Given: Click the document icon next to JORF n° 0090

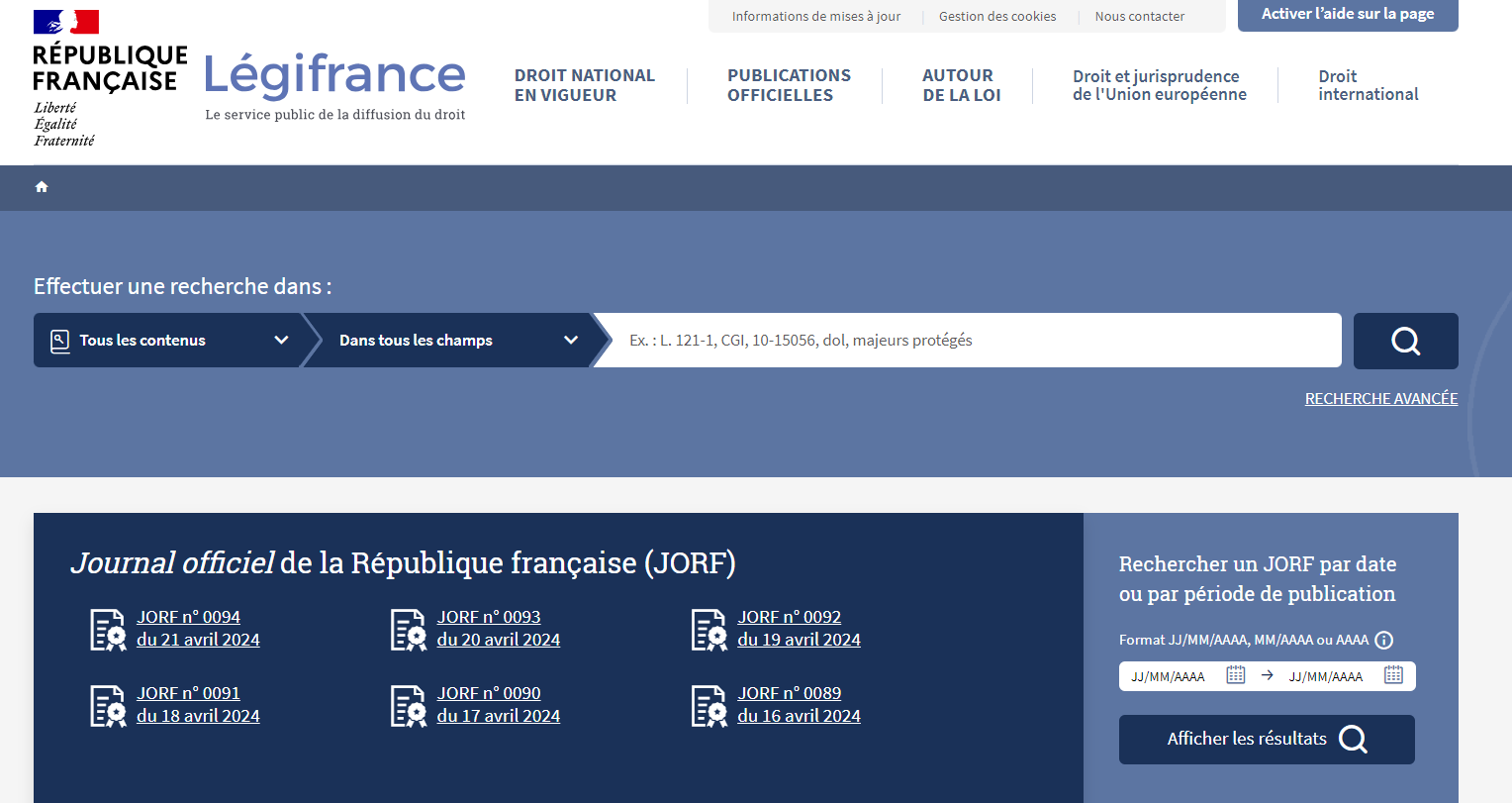Looking at the screenshot, I should (409, 706).
